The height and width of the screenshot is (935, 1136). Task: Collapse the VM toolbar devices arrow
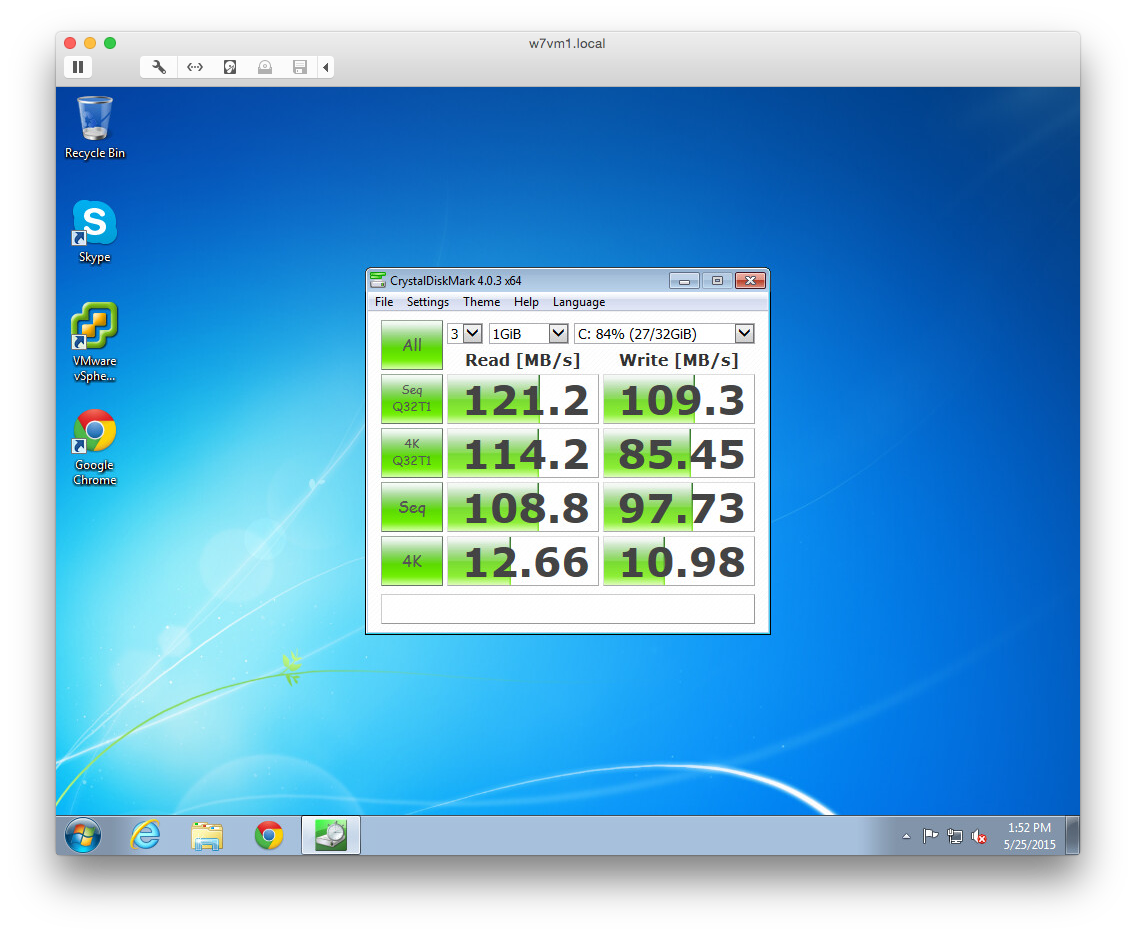[x=326, y=67]
